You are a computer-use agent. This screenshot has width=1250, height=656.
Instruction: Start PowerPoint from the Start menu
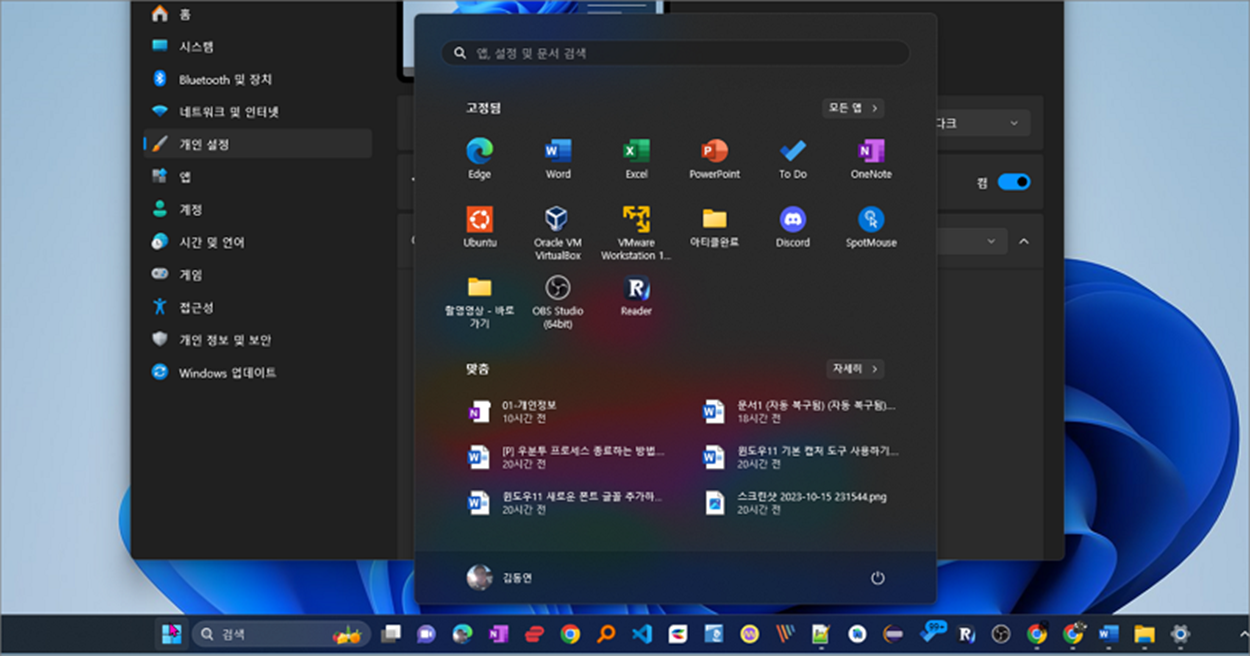pos(714,158)
